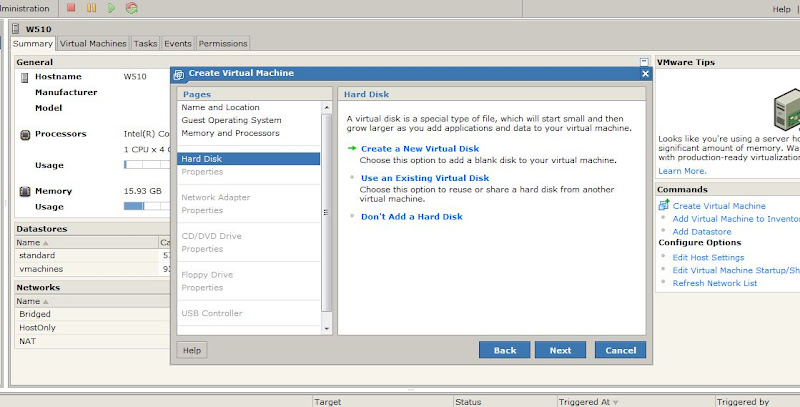
Task: Open the Tasks tab
Action: pos(145,43)
